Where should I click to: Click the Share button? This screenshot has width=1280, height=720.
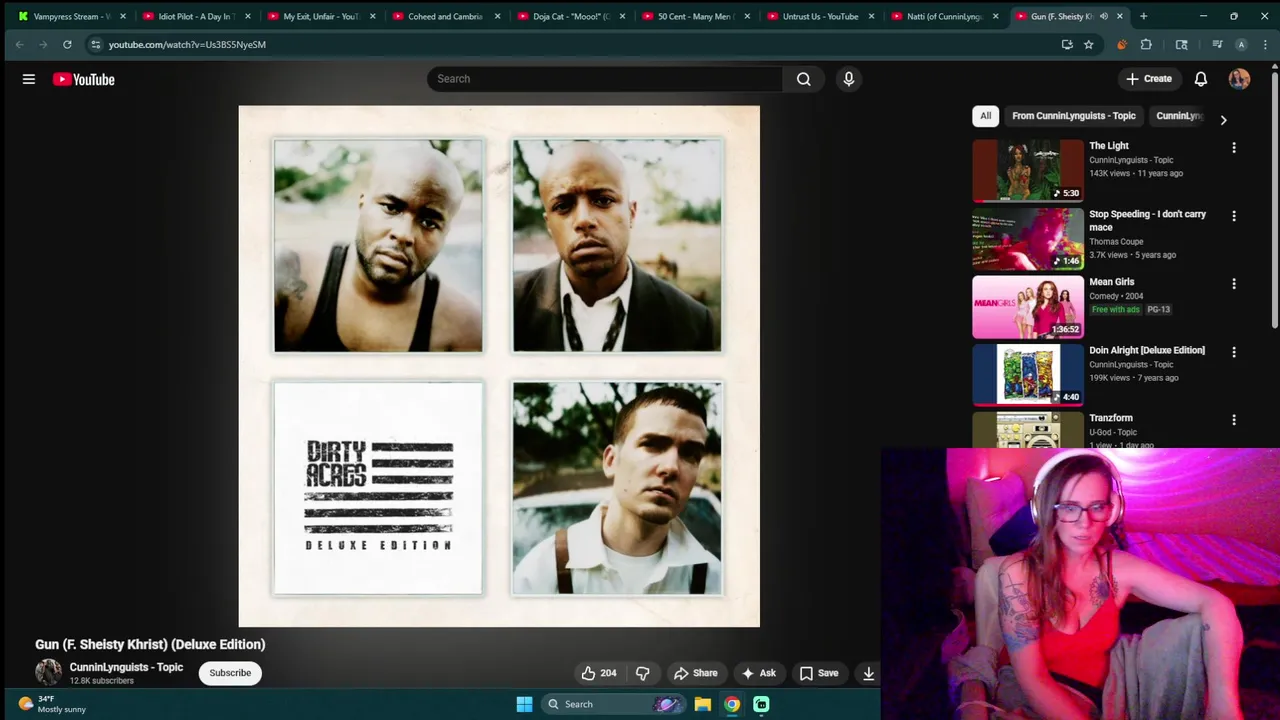tap(696, 673)
